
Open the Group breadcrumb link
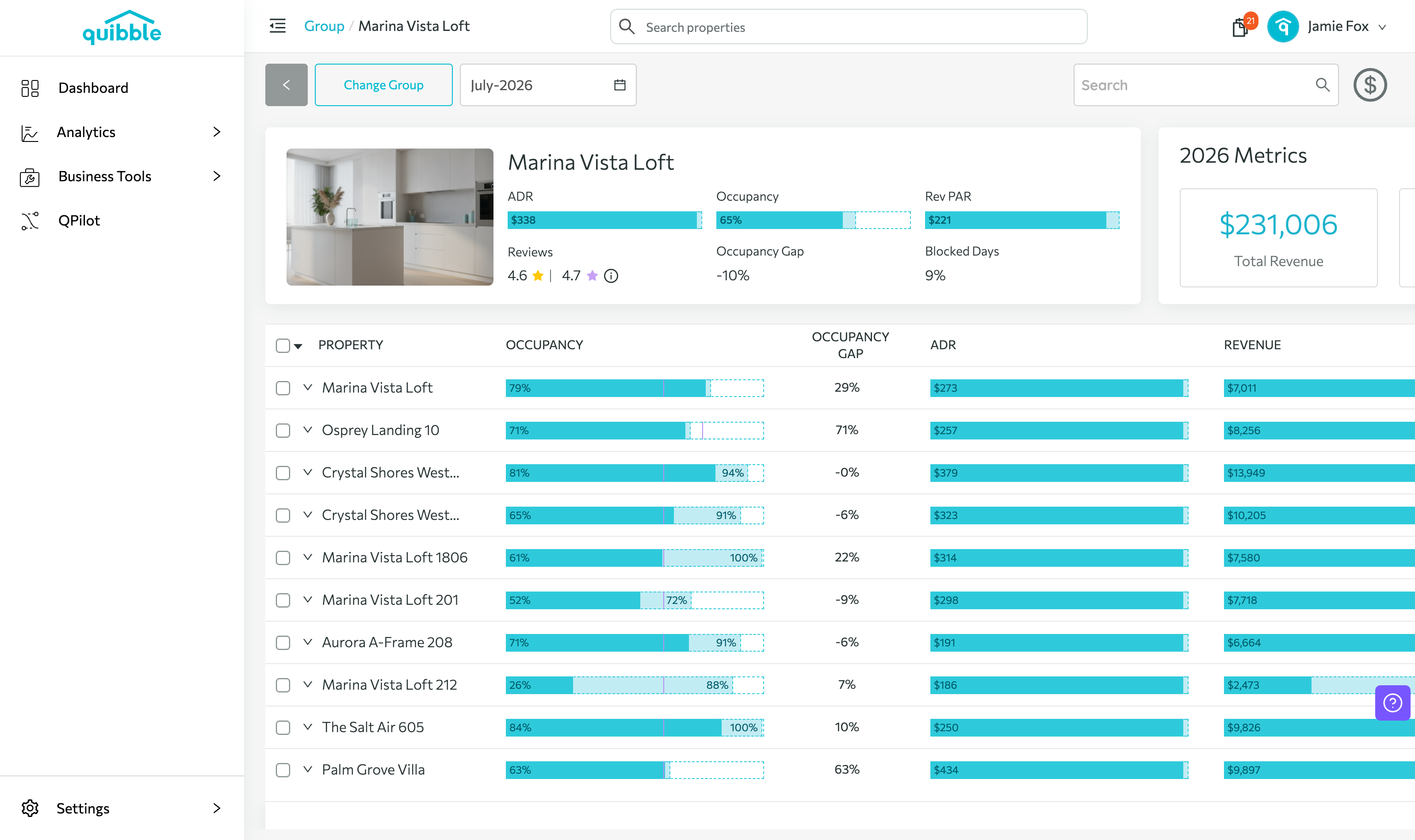click(324, 26)
